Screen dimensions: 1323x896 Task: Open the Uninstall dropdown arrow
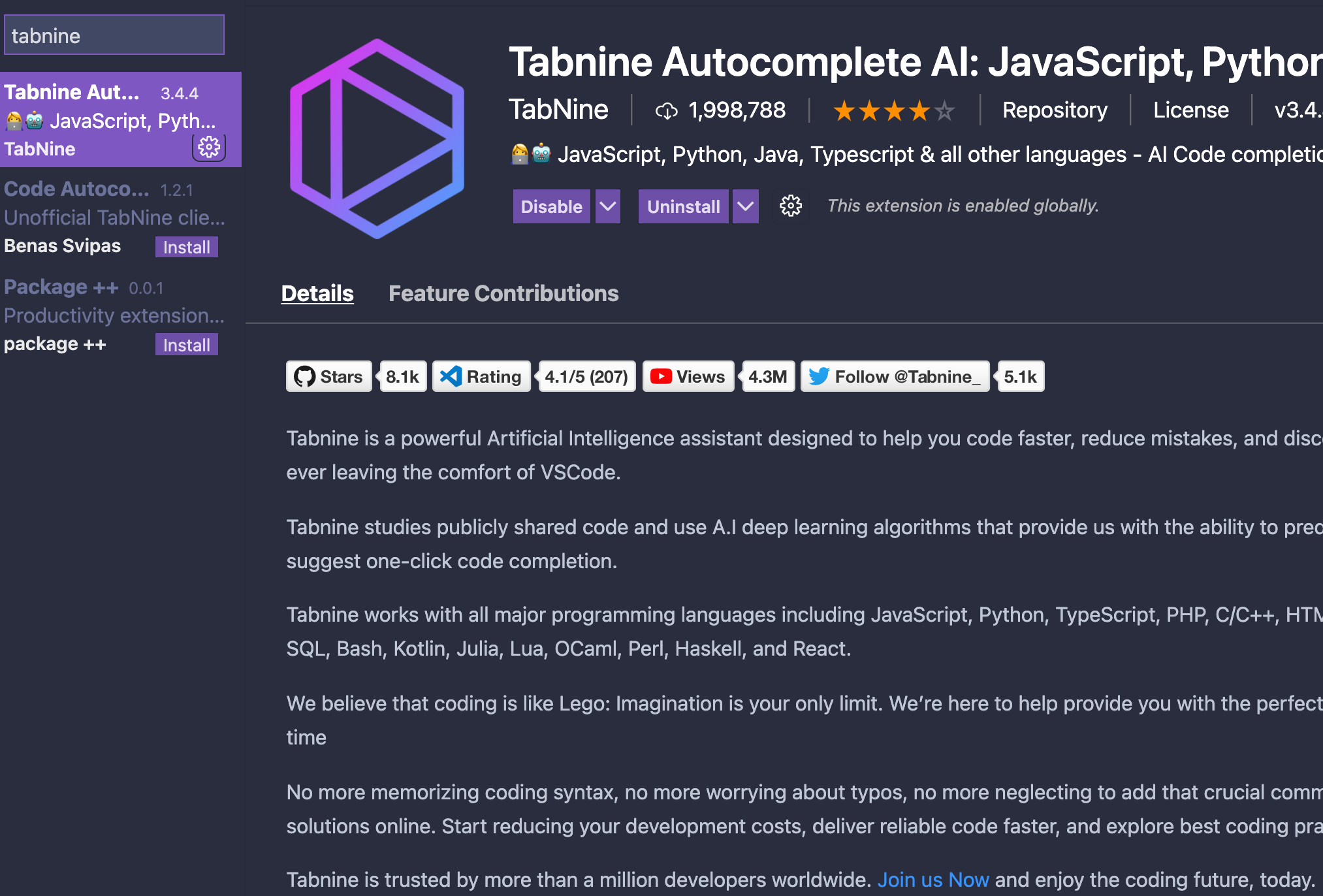(x=745, y=206)
